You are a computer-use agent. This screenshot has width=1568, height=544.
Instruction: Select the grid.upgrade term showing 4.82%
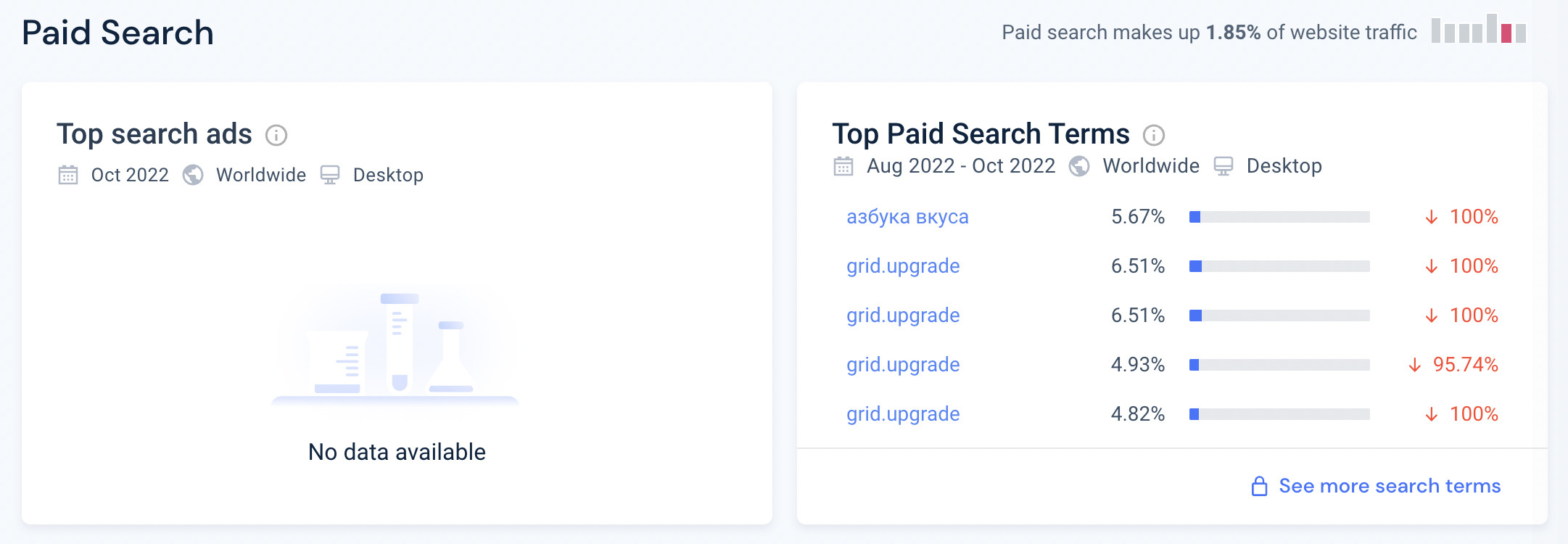[903, 414]
